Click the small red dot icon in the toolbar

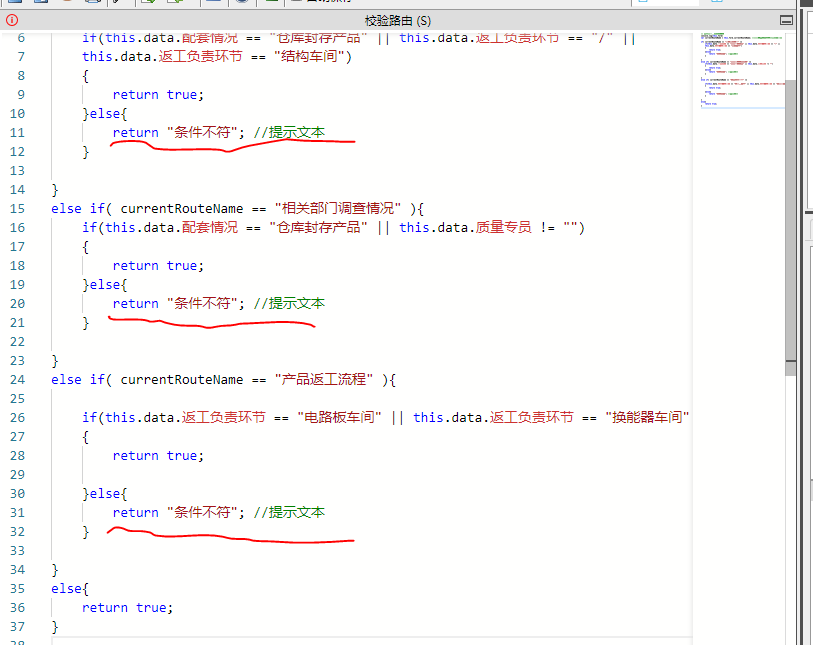pos(67,3)
